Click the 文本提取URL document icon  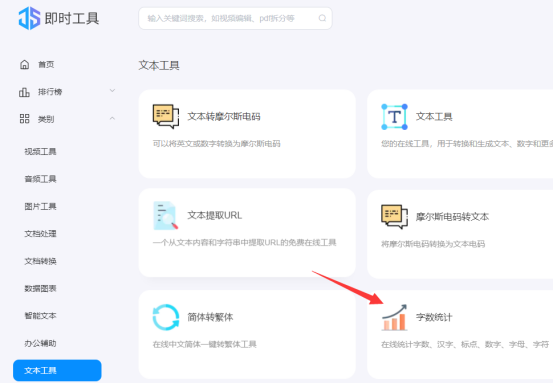(x=166, y=215)
